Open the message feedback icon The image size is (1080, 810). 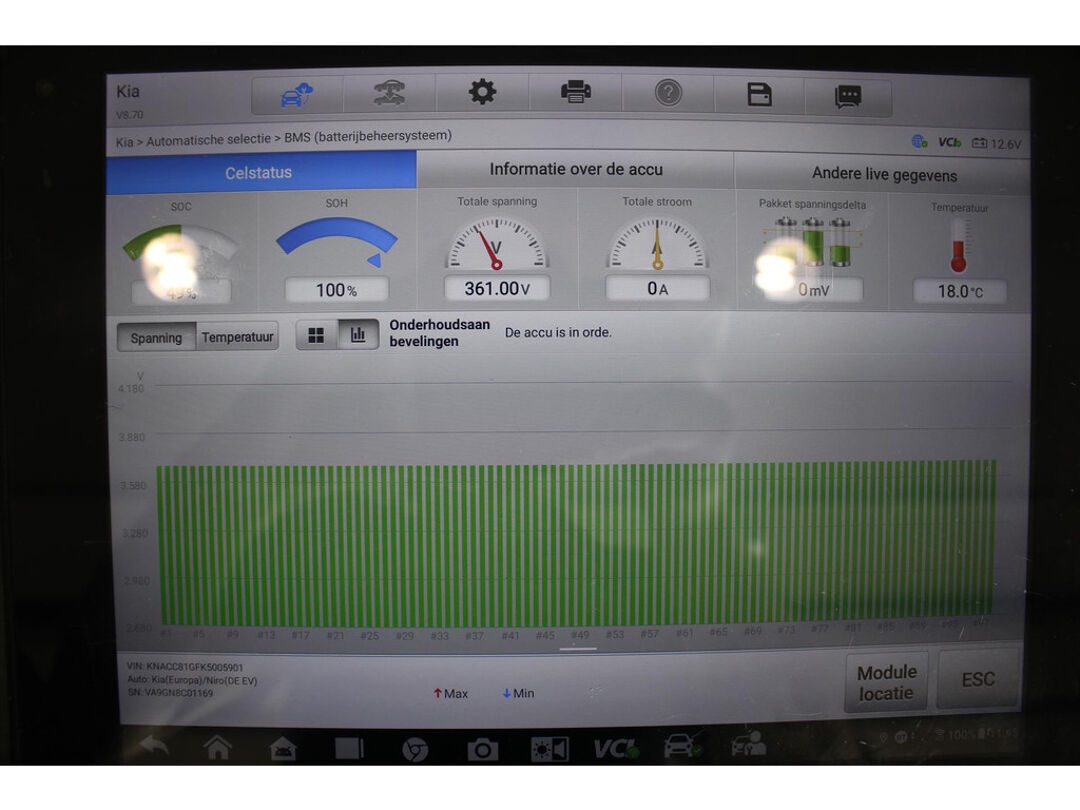[848, 96]
